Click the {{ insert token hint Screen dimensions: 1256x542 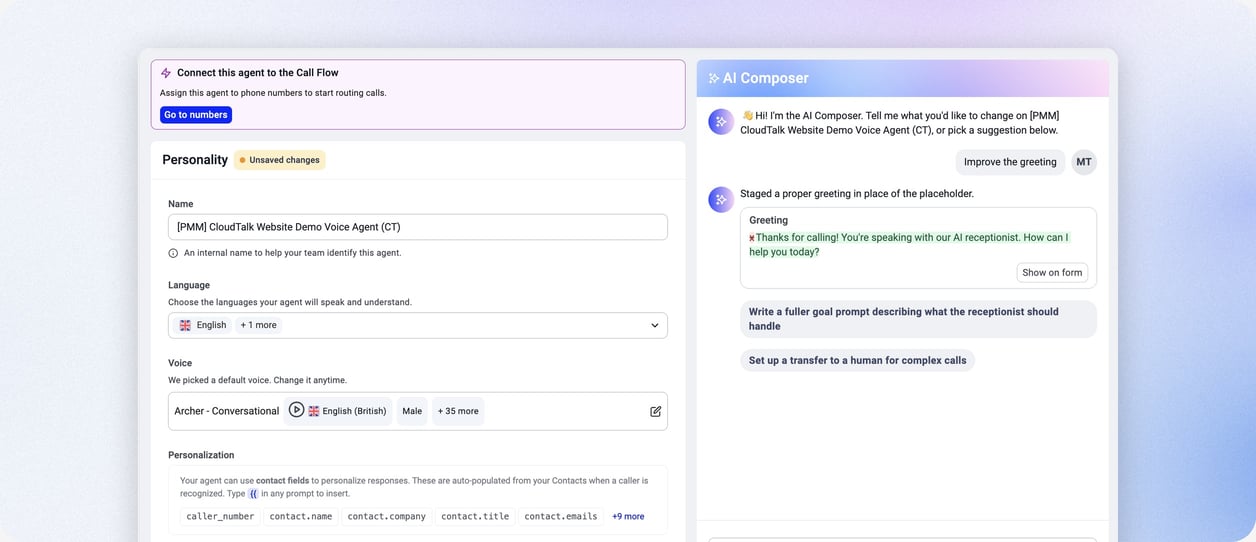pos(252,494)
